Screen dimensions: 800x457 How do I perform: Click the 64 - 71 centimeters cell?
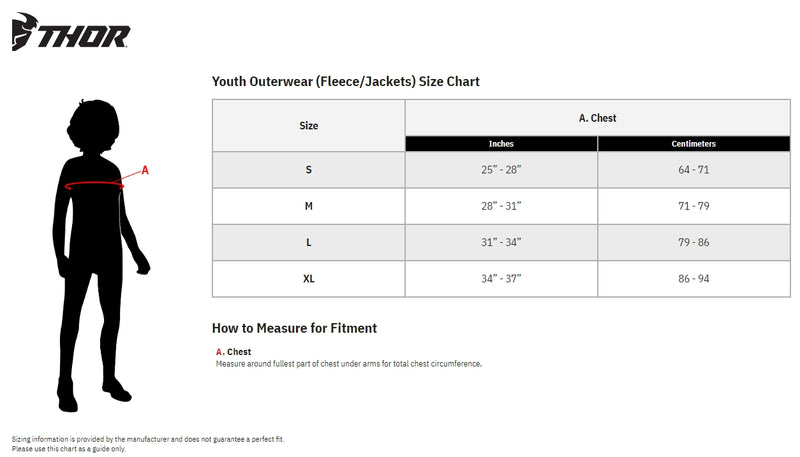click(x=693, y=169)
